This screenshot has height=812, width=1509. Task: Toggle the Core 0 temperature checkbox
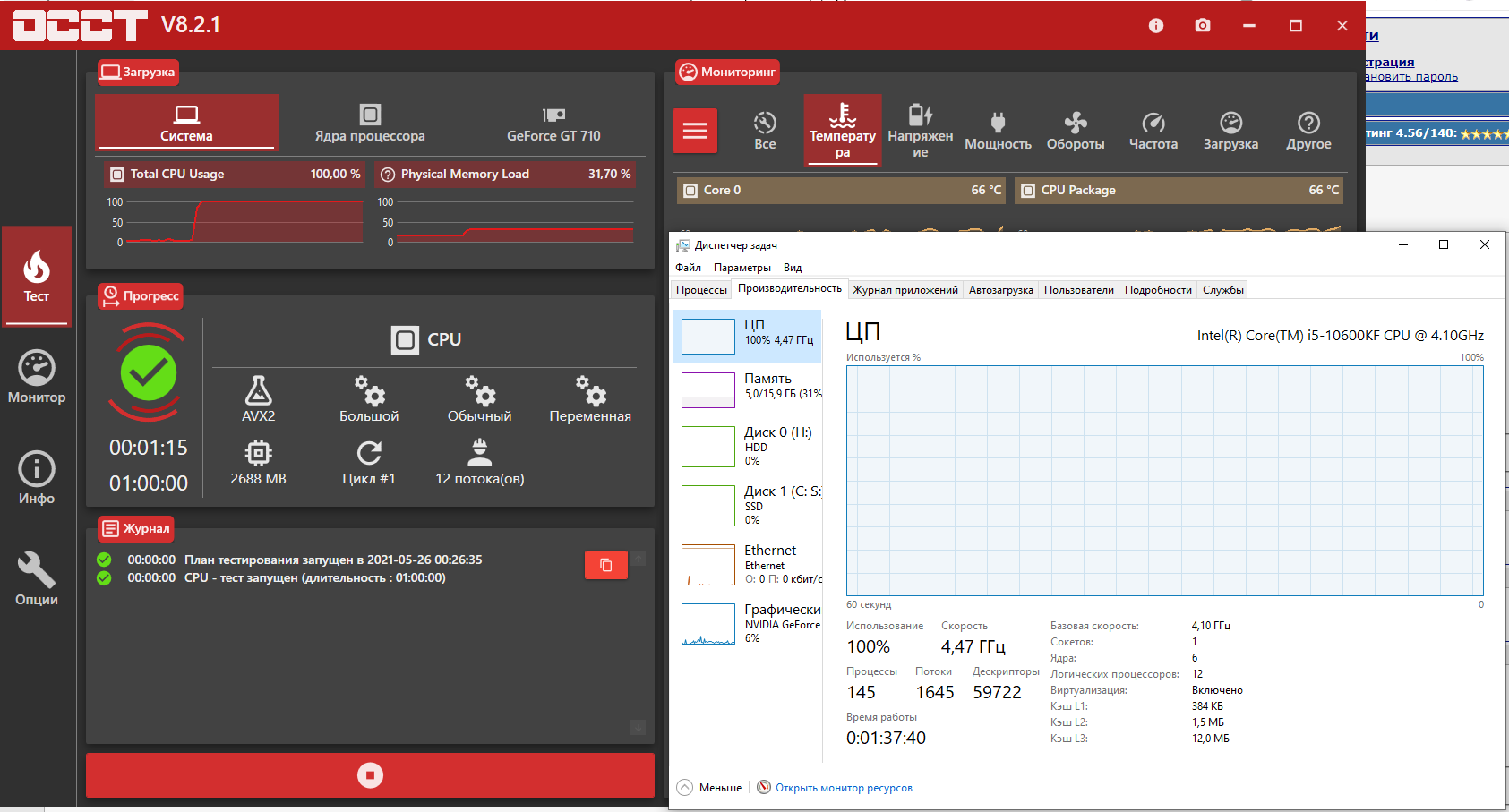click(x=690, y=191)
